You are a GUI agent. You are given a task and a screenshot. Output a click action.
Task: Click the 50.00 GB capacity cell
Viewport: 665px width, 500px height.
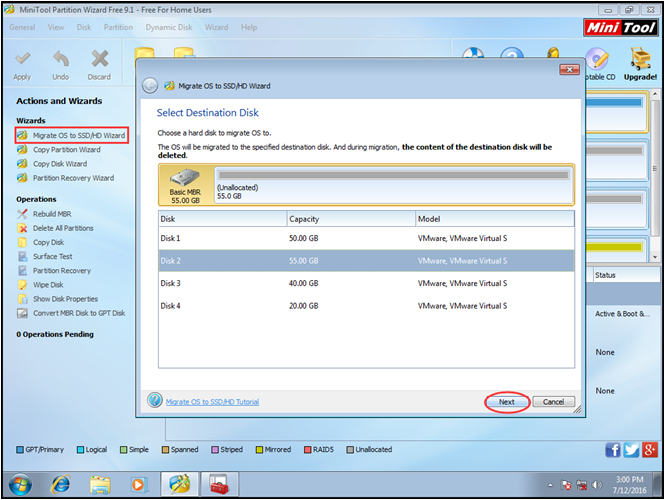304,238
